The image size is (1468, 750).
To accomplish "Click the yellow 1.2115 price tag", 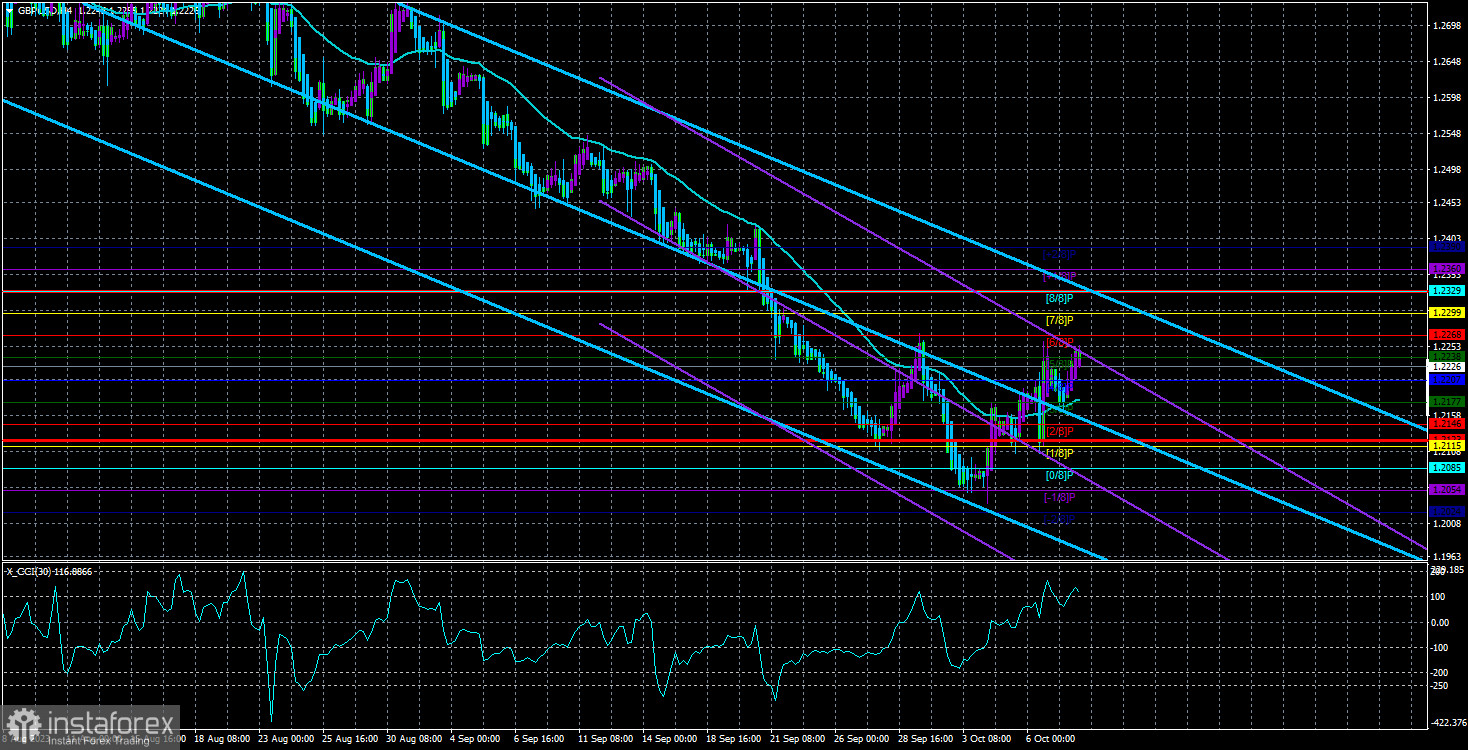I will click(1447, 445).
